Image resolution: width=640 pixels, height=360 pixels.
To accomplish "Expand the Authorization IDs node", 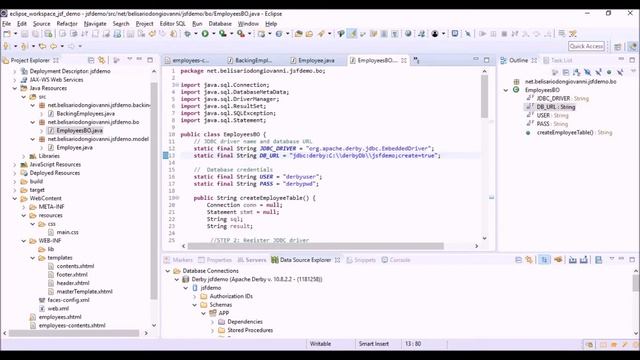I will click(x=195, y=296).
